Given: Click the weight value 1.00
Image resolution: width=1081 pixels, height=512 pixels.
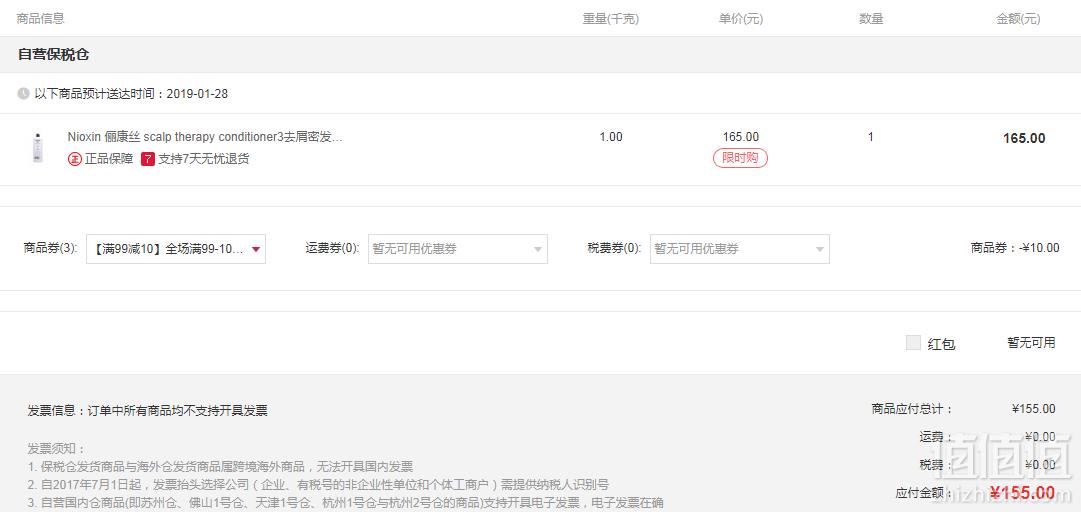Looking at the screenshot, I should click(611, 137).
